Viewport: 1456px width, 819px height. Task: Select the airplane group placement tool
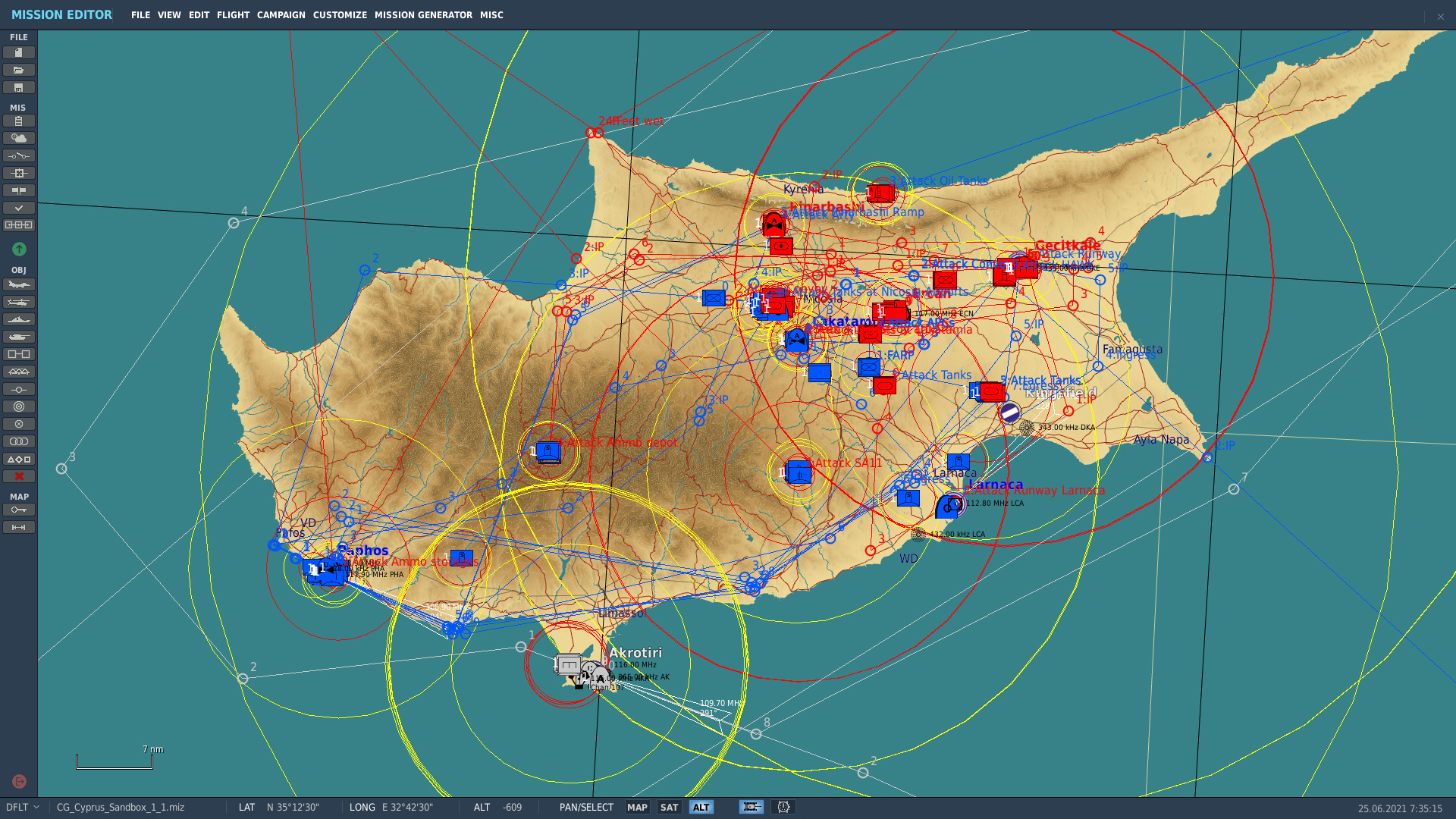click(x=19, y=285)
